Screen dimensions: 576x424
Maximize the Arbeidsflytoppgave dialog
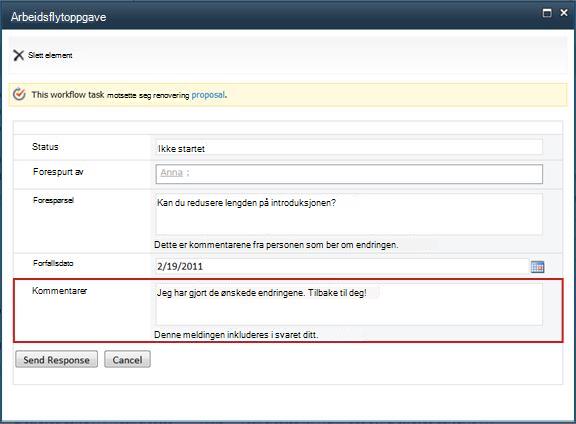[547, 13]
